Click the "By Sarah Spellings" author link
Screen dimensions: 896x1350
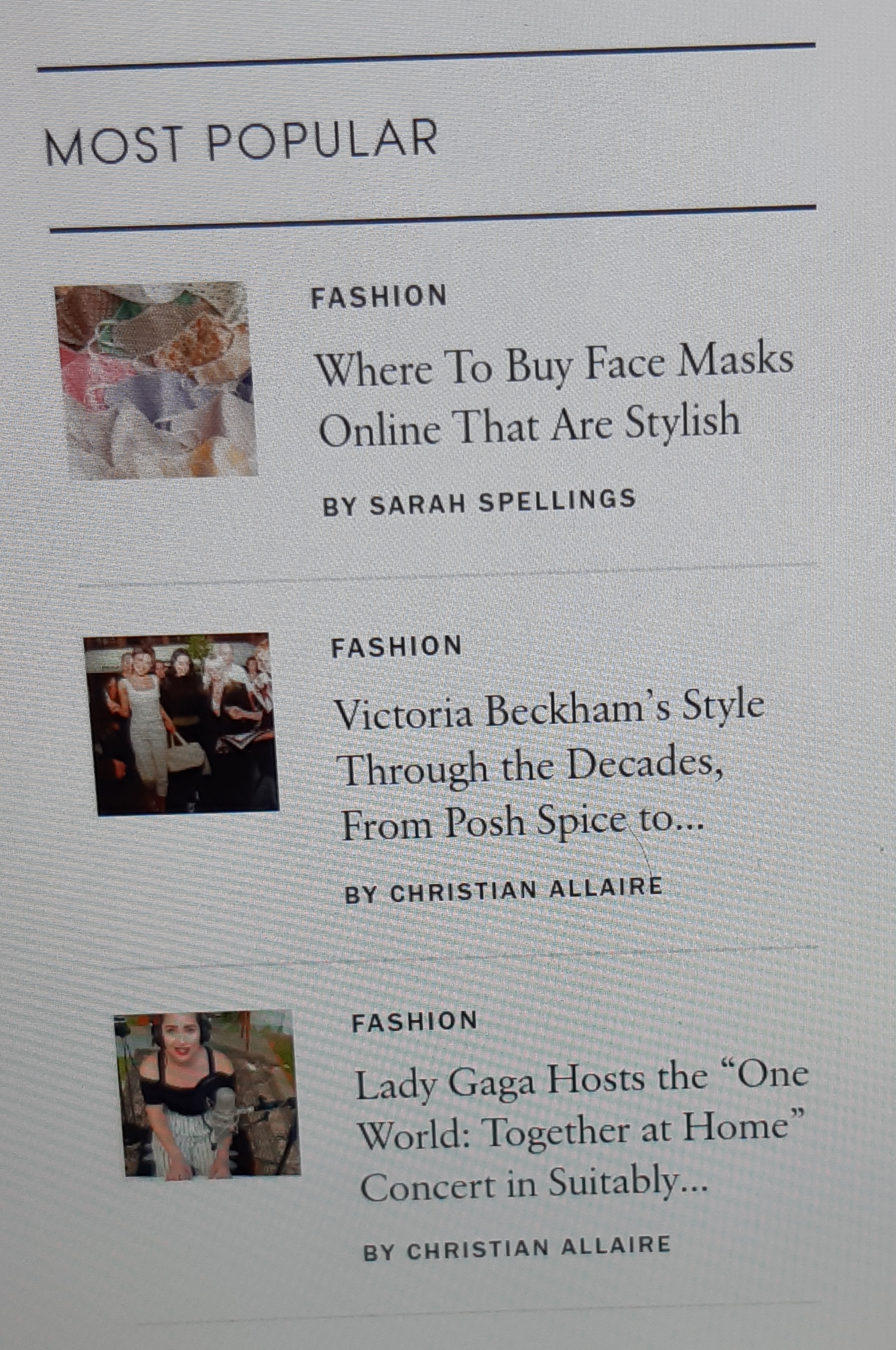click(x=478, y=503)
